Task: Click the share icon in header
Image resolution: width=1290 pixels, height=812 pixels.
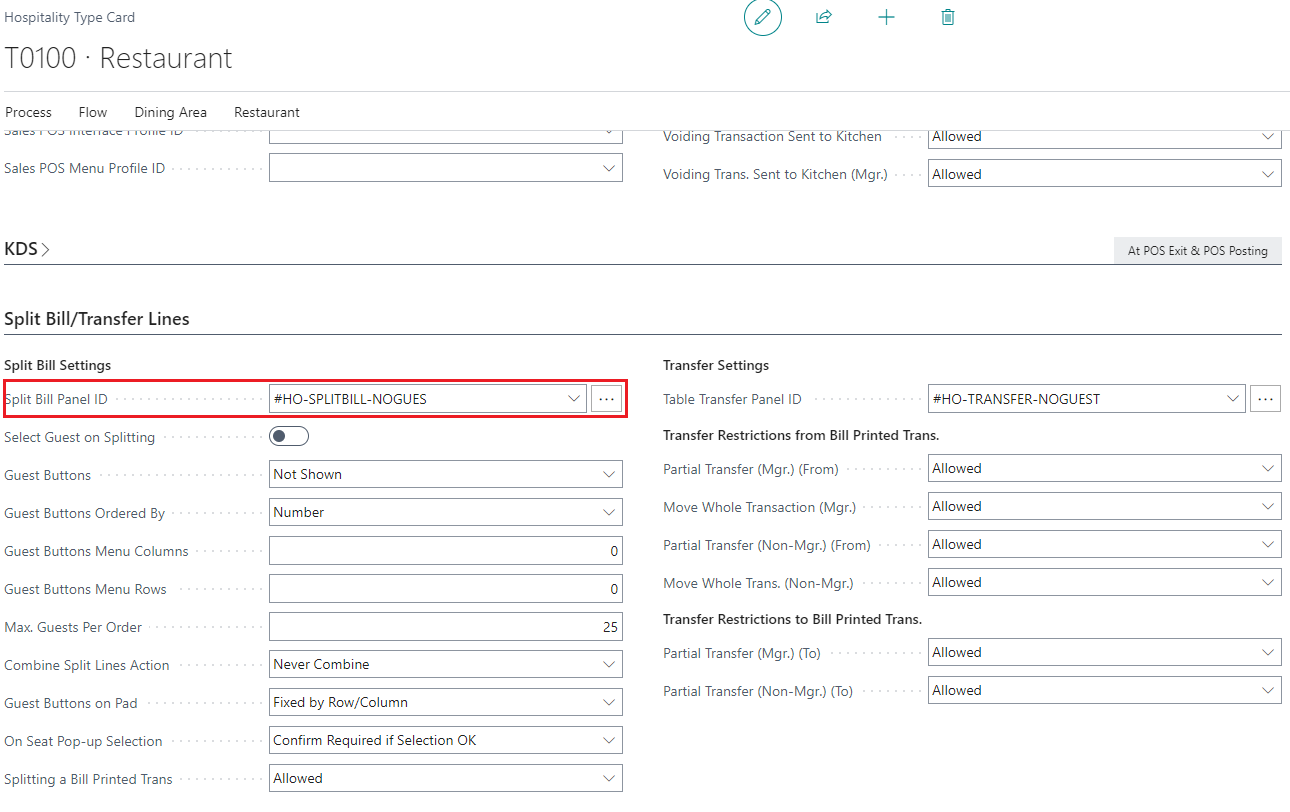Action: pos(824,18)
